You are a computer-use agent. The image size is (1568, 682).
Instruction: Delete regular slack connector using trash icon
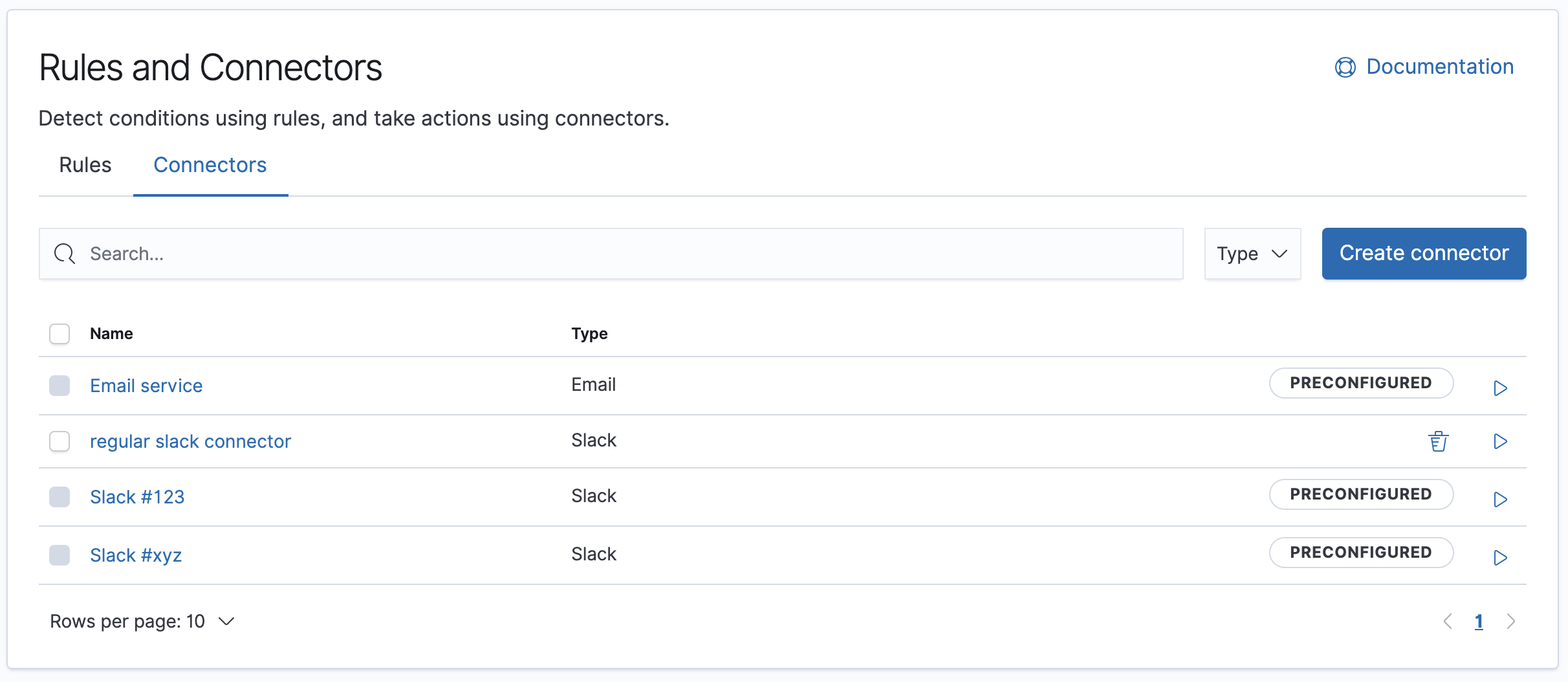pyautogui.click(x=1439, y=441)
